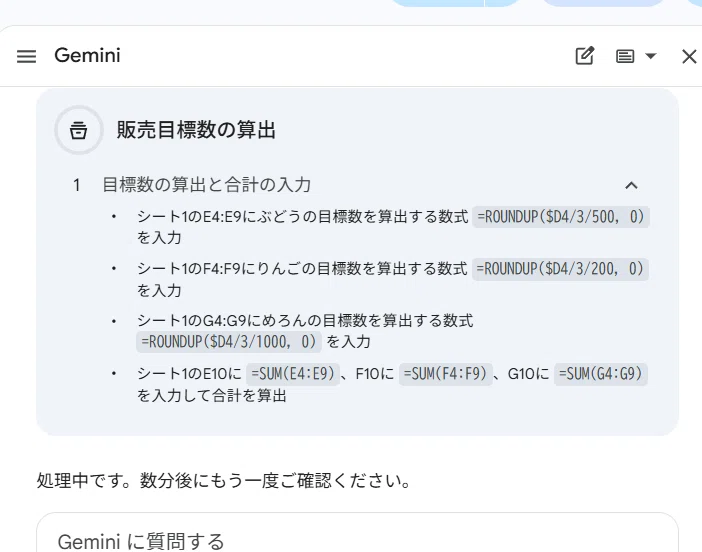Close the Gemini side panel
Screen dimensions: 702x552
(x=689, y=56)
